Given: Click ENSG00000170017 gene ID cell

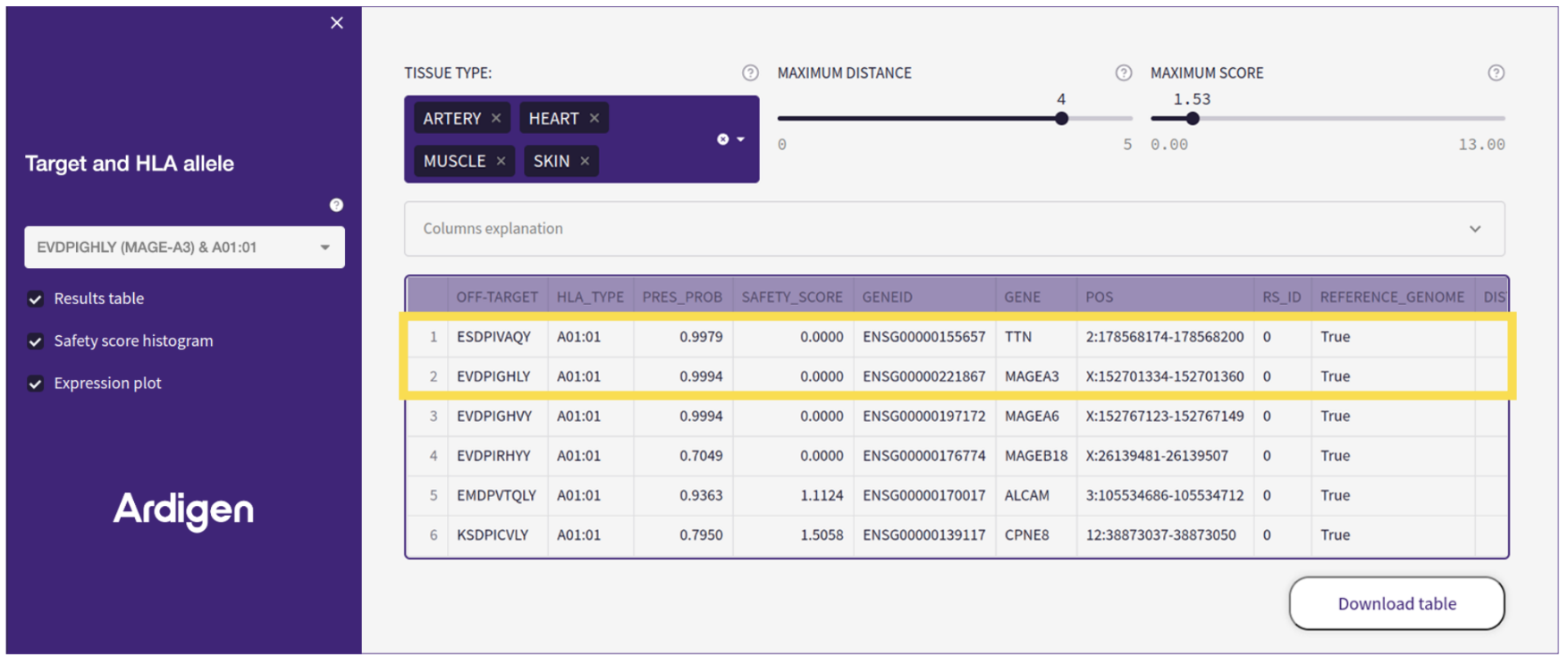Looking at the screenshot, I should point(924,495).
